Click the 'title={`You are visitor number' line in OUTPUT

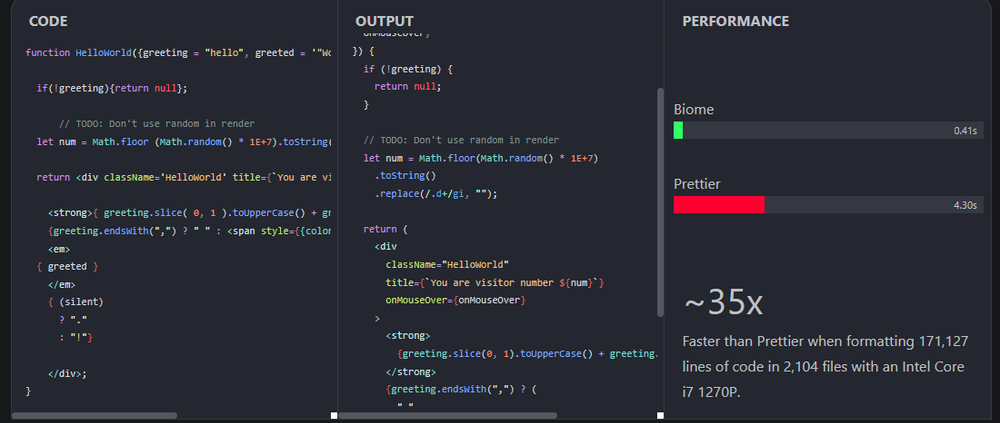495,282
